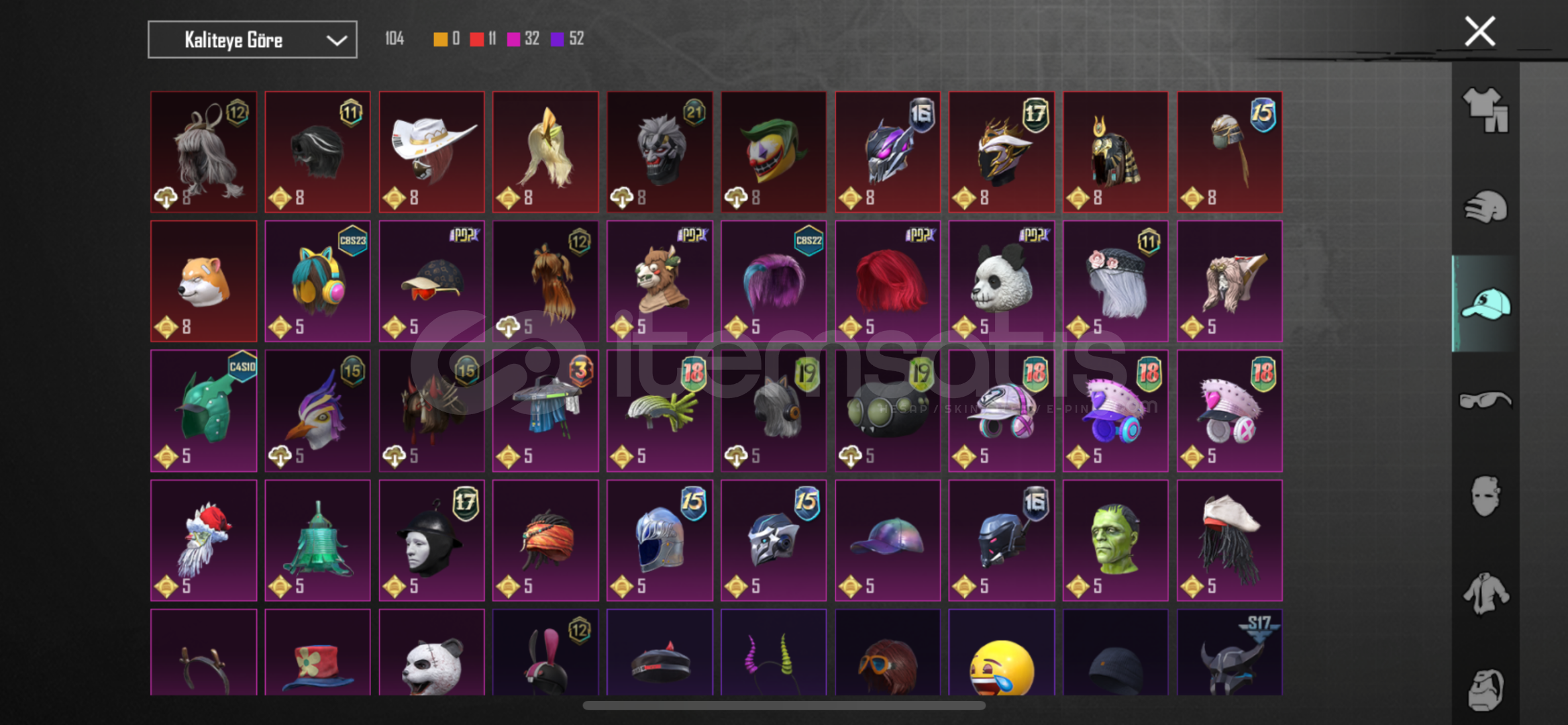
Task: Close the inventory with the X icon
Action: (1479, 32)
